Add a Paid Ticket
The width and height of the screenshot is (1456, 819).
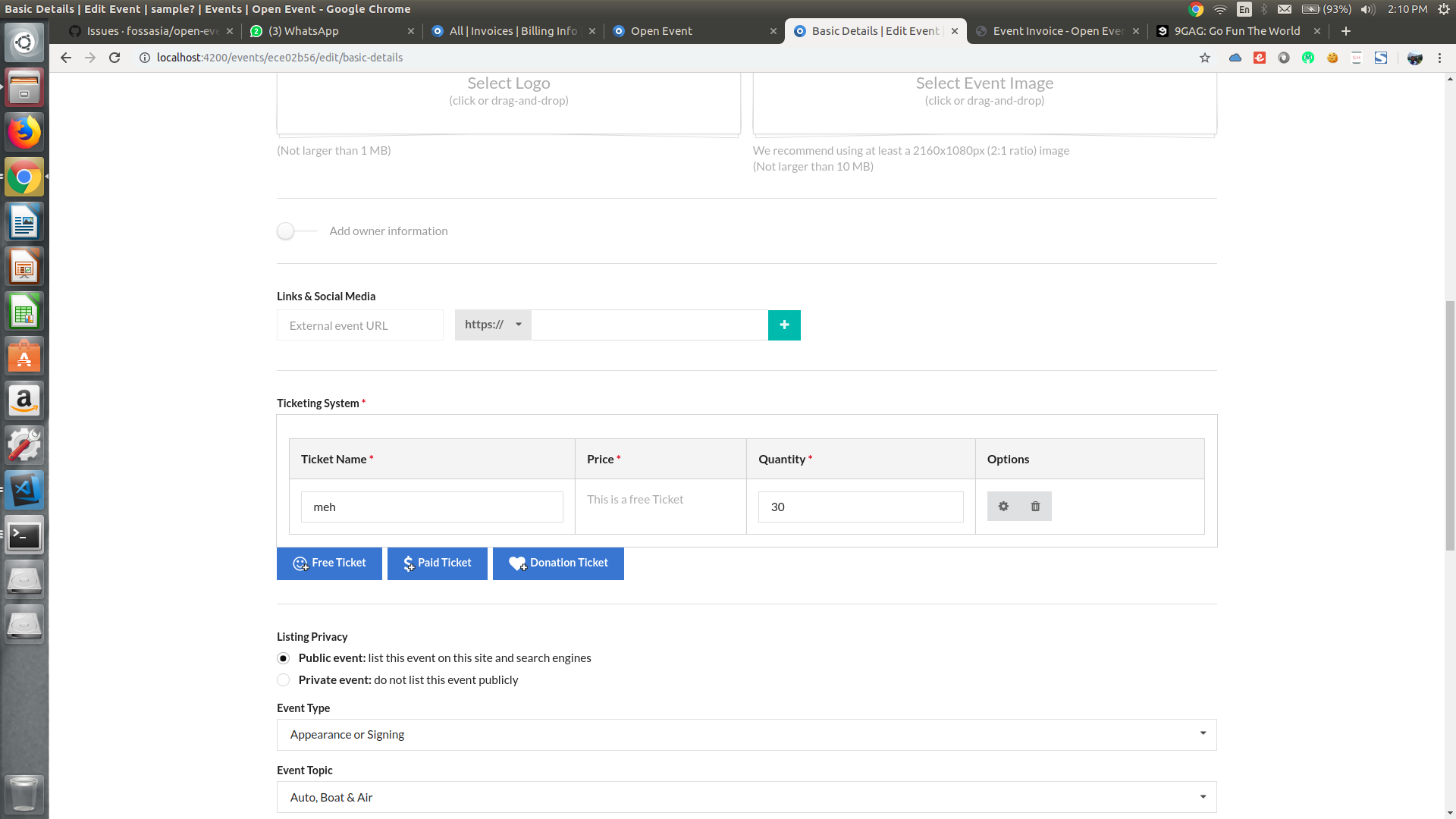click(438, 563)
